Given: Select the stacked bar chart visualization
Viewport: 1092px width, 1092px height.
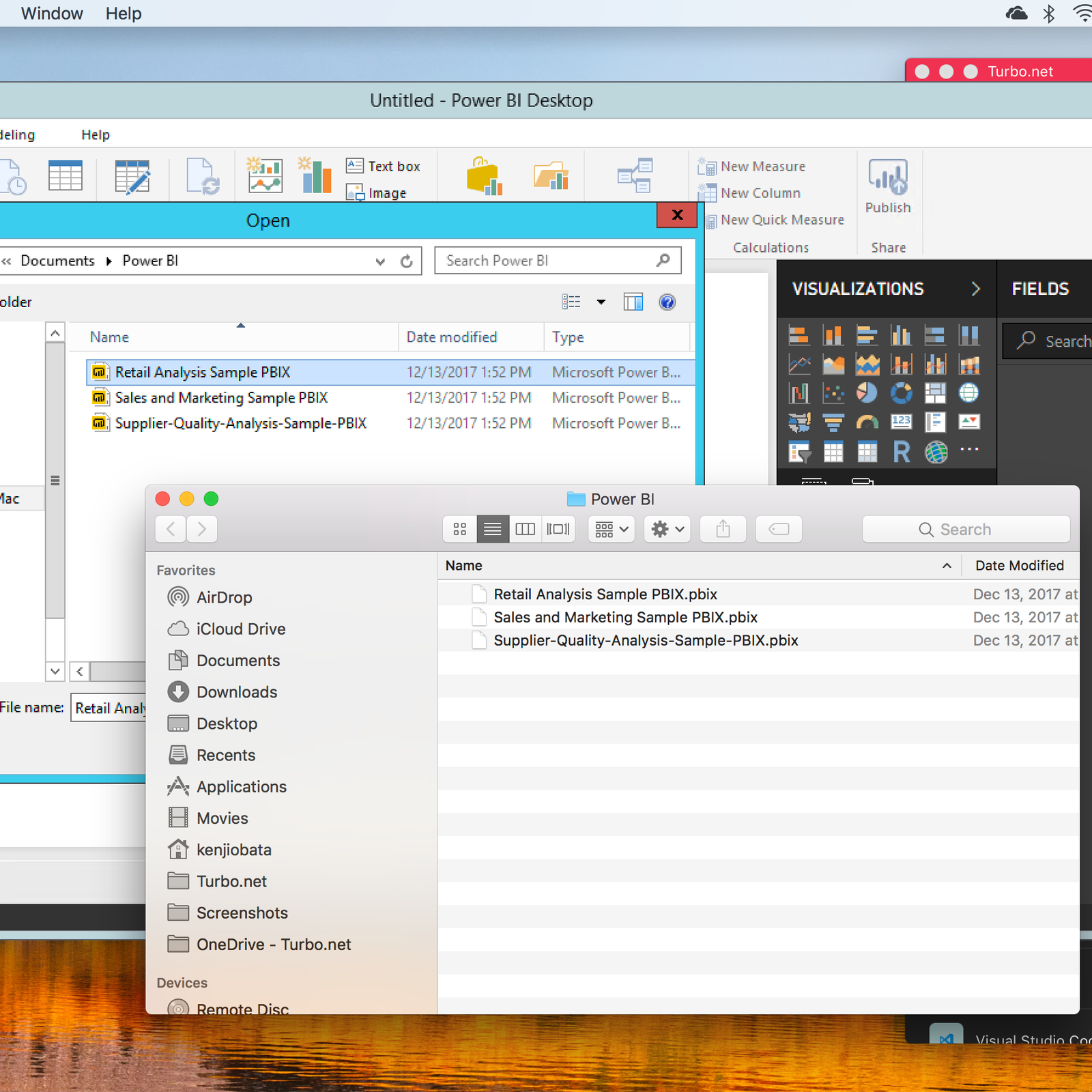Looking at the screenshot, I should (x=799, y=335).
